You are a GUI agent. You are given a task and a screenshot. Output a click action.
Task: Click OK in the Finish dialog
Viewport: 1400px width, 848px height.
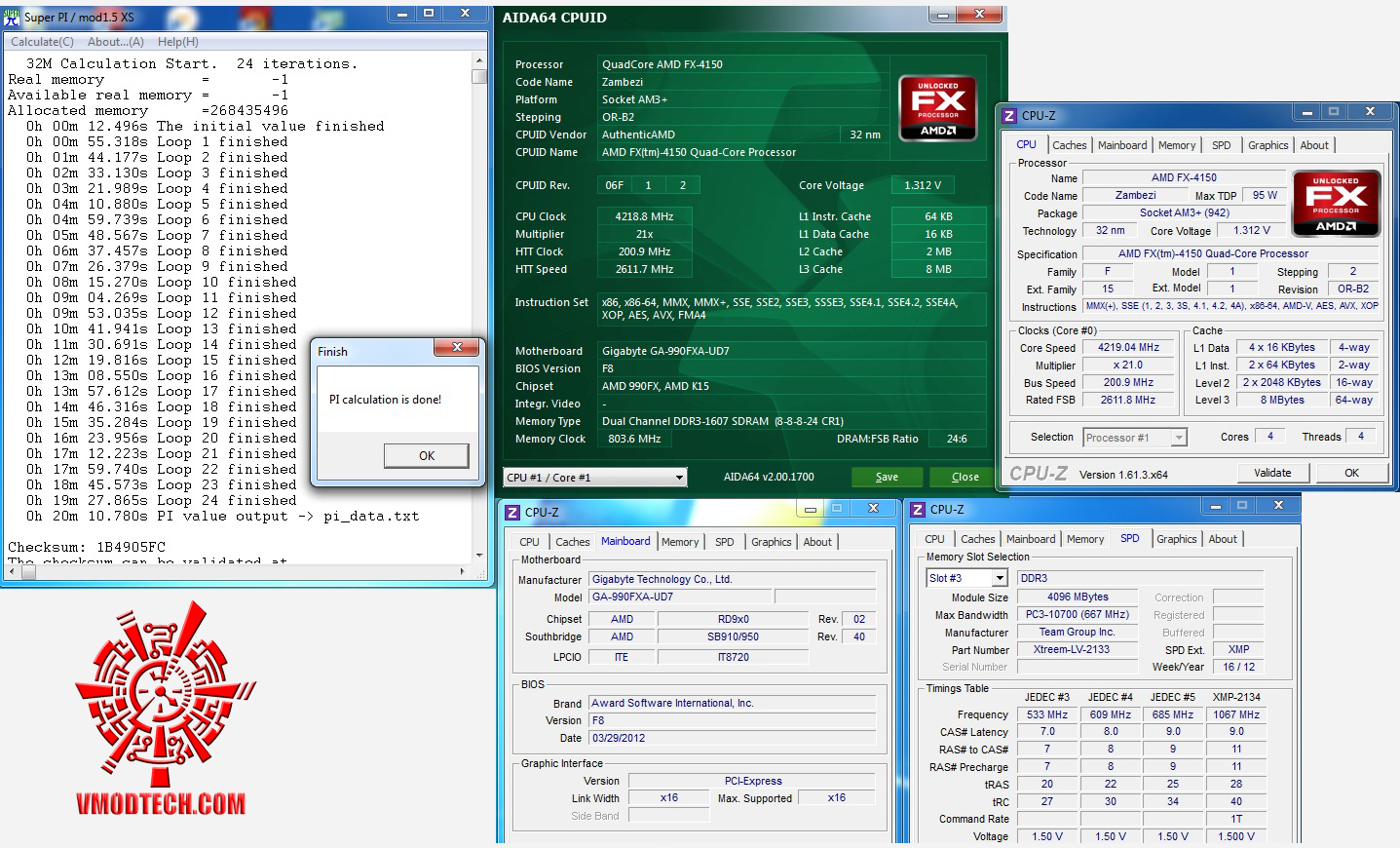427,455
